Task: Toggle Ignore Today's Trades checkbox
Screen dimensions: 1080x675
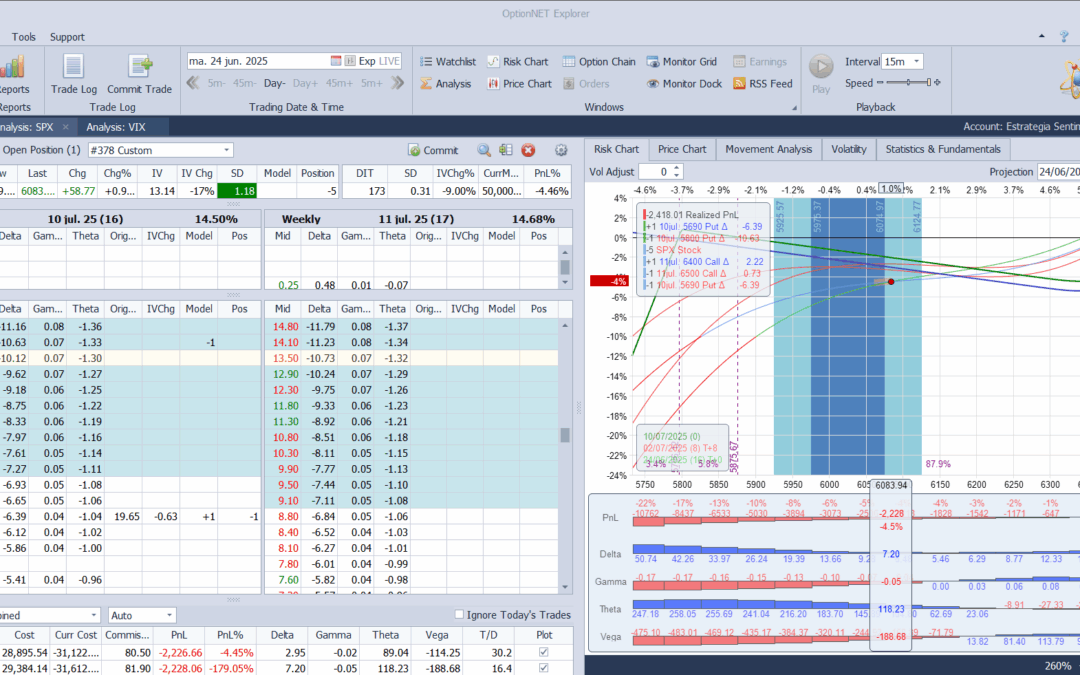Action: [x=459, y=614]
